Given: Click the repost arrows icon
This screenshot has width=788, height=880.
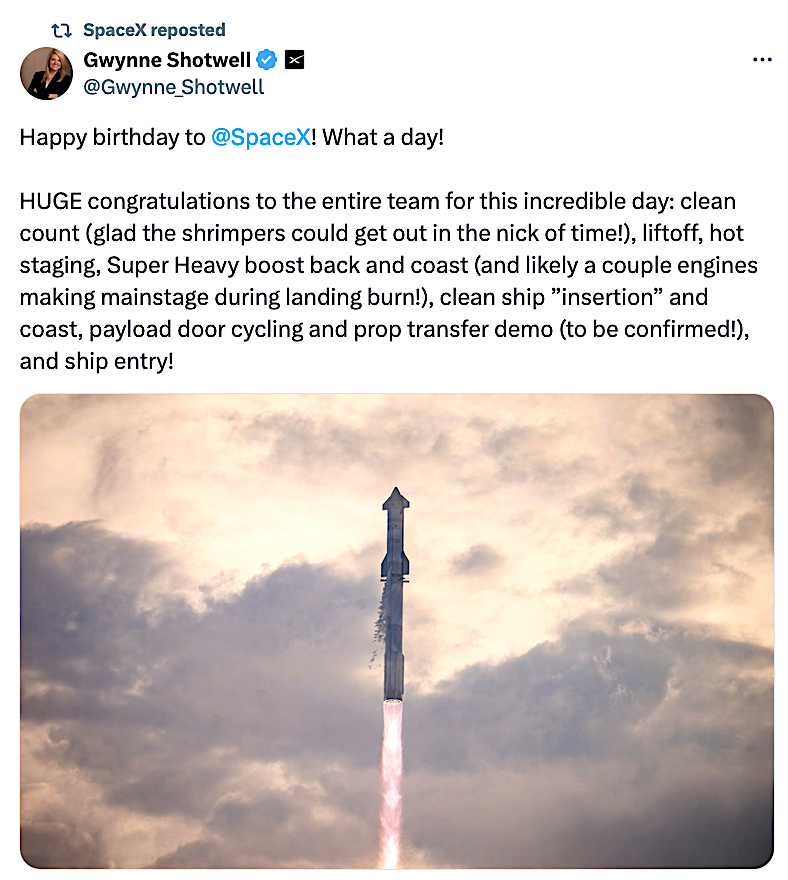Looking at the screenshot, I should [x=61, y=30].
